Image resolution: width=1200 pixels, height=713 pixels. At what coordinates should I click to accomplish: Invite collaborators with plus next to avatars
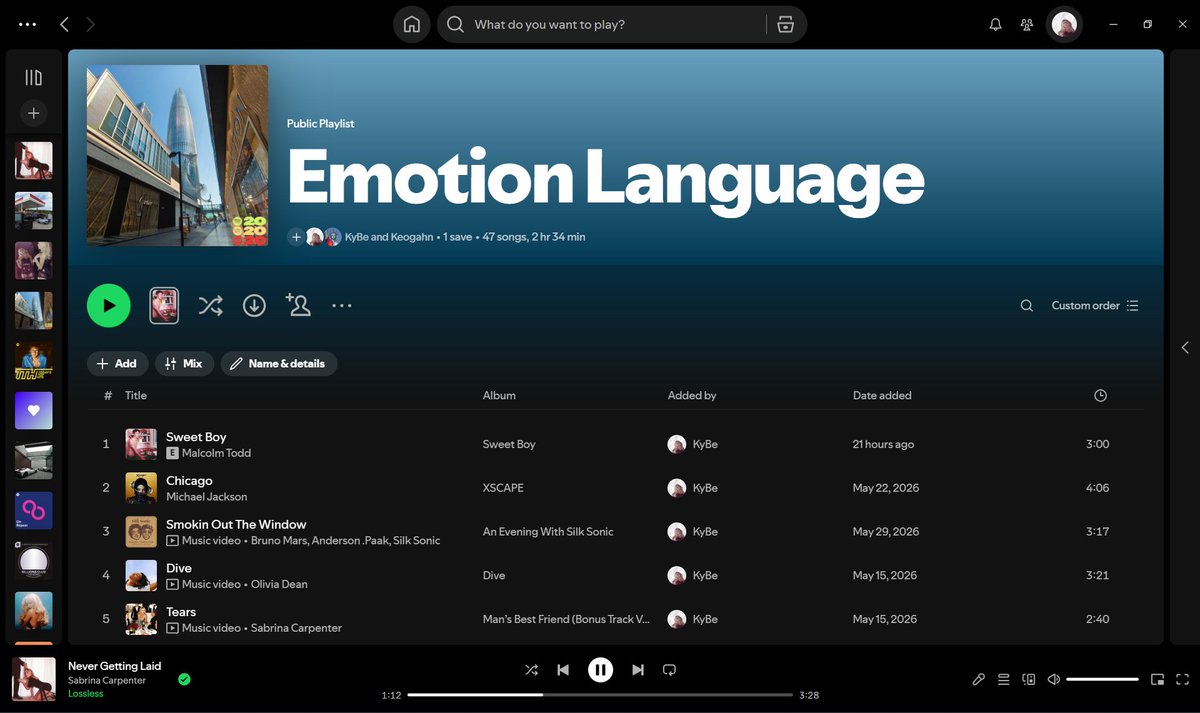click(x=296, y=237)
